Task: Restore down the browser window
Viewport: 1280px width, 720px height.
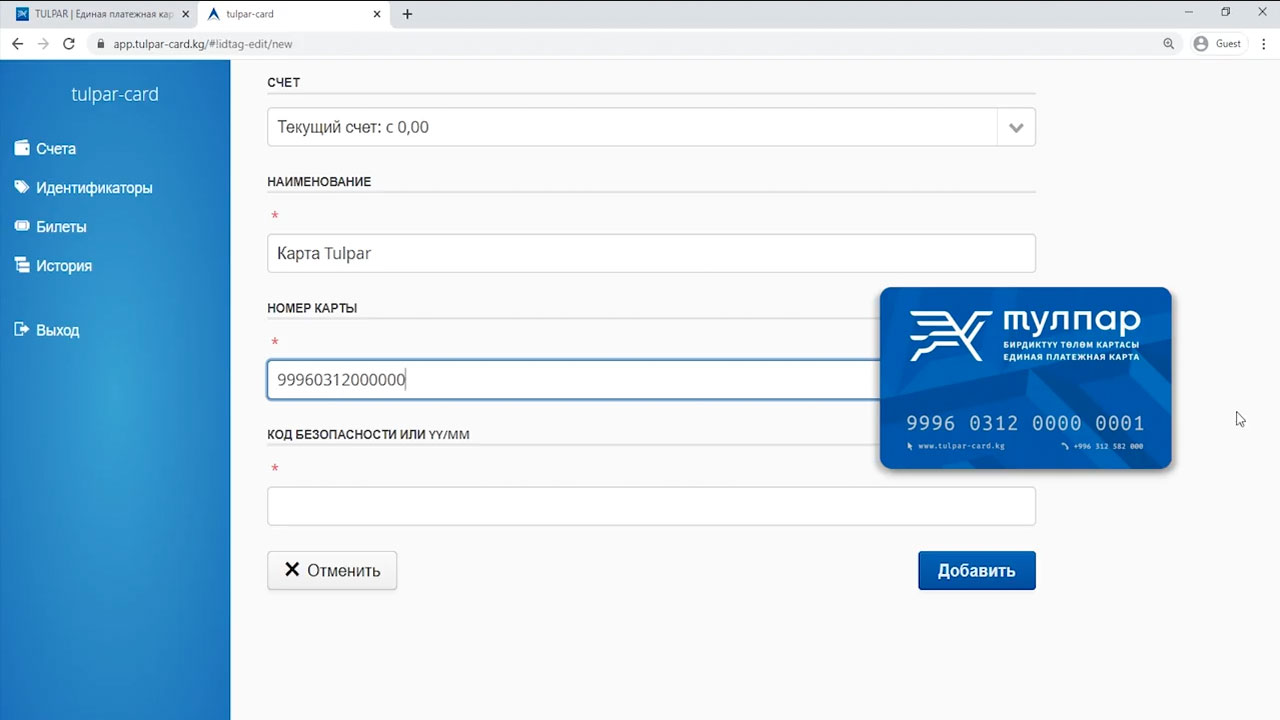Action: (x=1225, y=13)
